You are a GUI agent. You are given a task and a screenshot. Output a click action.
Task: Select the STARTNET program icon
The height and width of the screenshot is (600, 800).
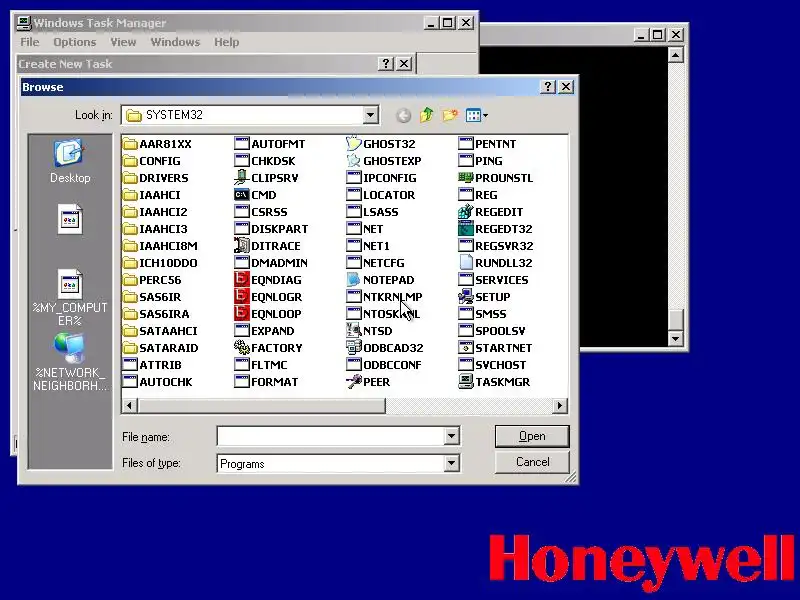(465, 347)
